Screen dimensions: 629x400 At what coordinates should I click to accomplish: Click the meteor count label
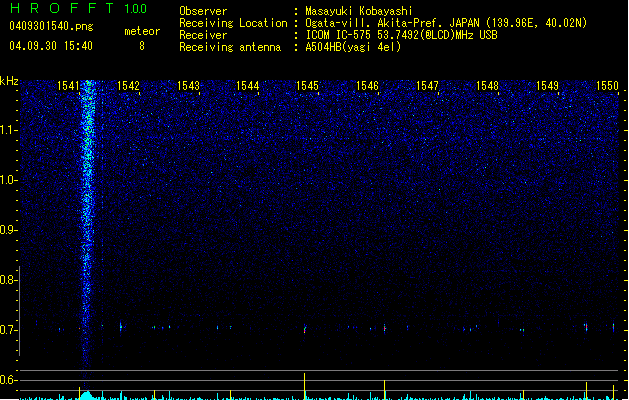(142, 31)
